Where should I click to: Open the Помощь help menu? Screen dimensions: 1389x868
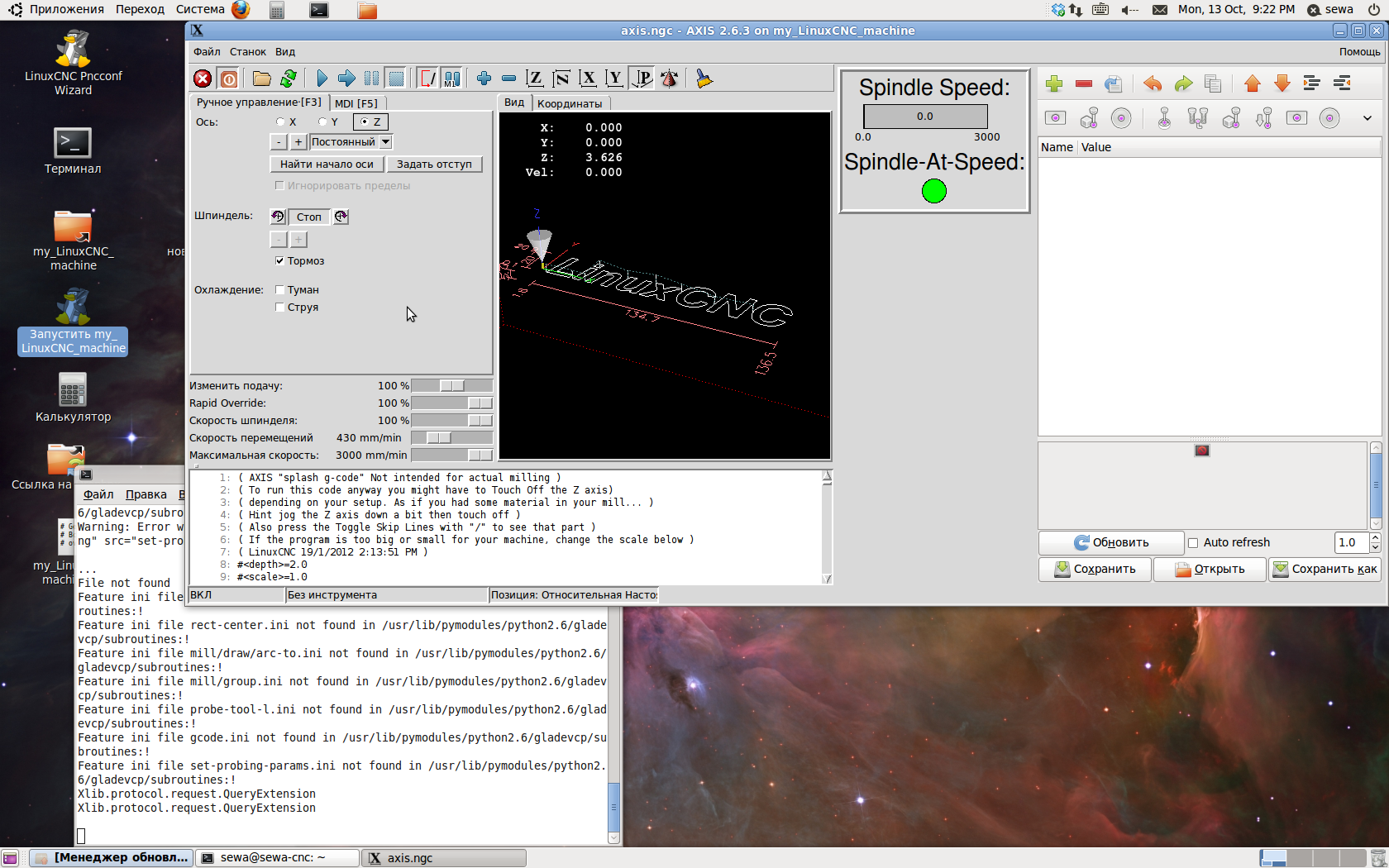1359,51
